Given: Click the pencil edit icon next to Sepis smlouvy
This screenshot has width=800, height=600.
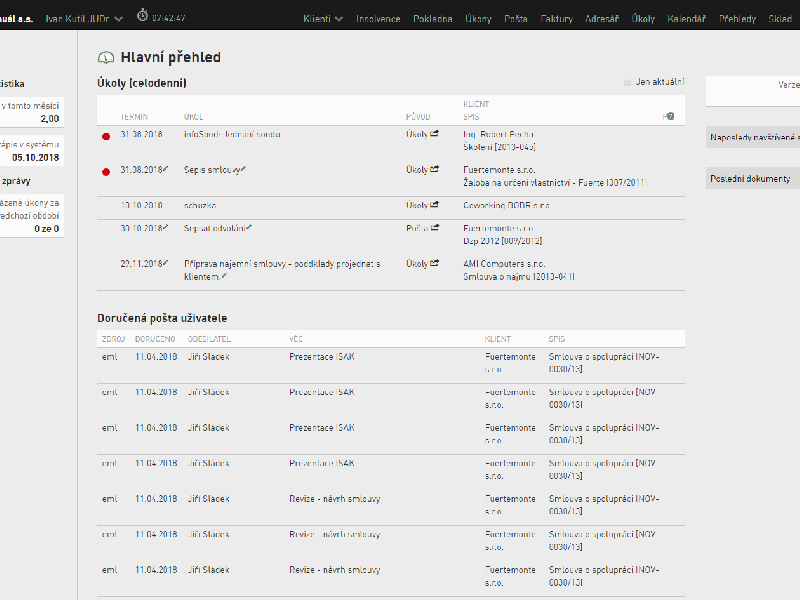Looking at the screenshot, I should coord(243,169).
